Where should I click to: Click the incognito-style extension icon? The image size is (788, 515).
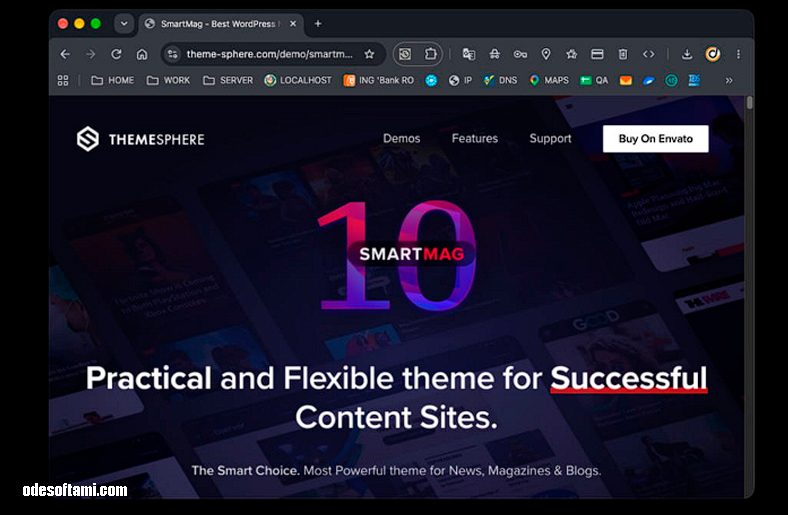(495, 54)
